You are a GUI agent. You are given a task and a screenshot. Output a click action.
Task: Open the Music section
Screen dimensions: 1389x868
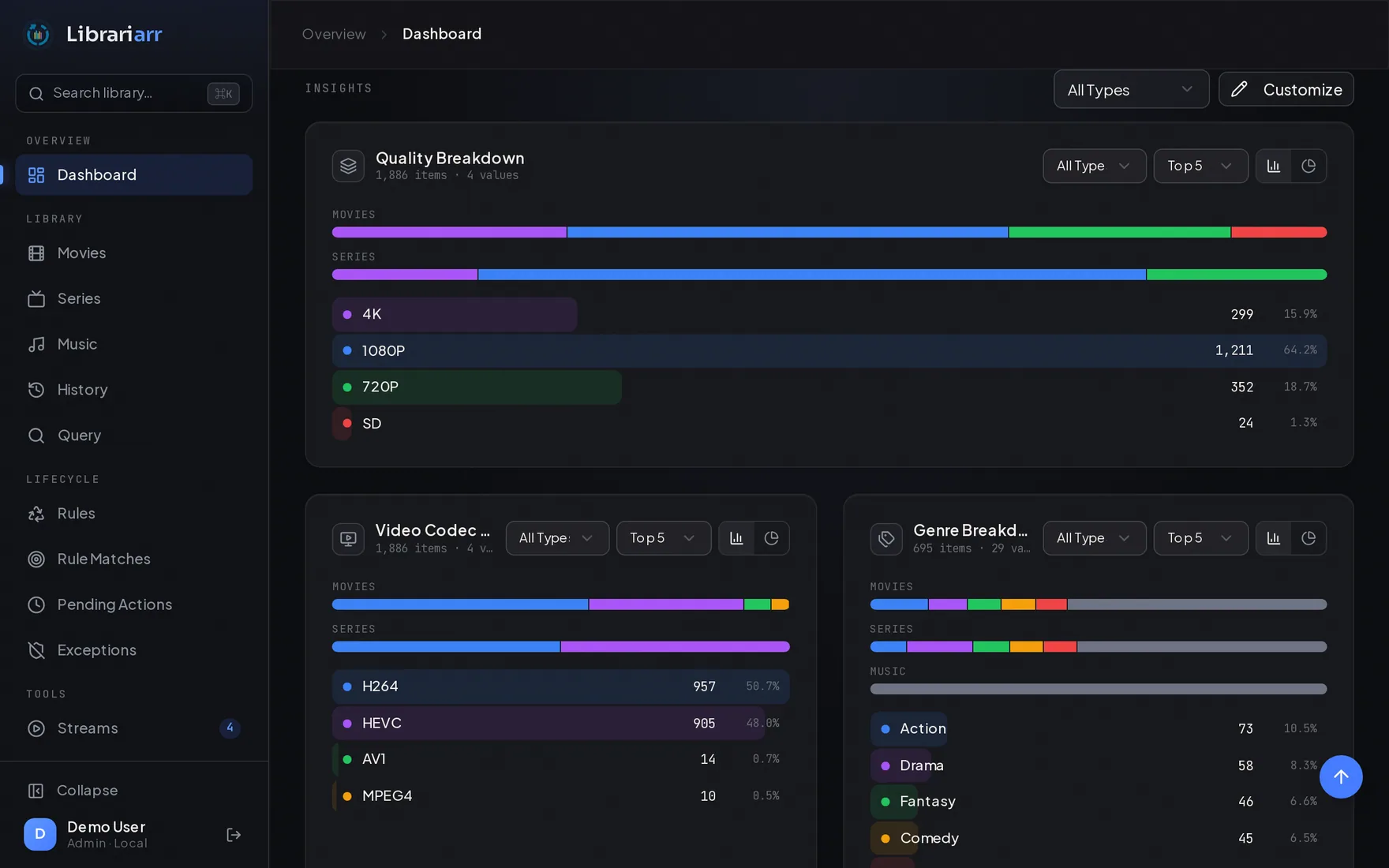(x=134, y=344)
